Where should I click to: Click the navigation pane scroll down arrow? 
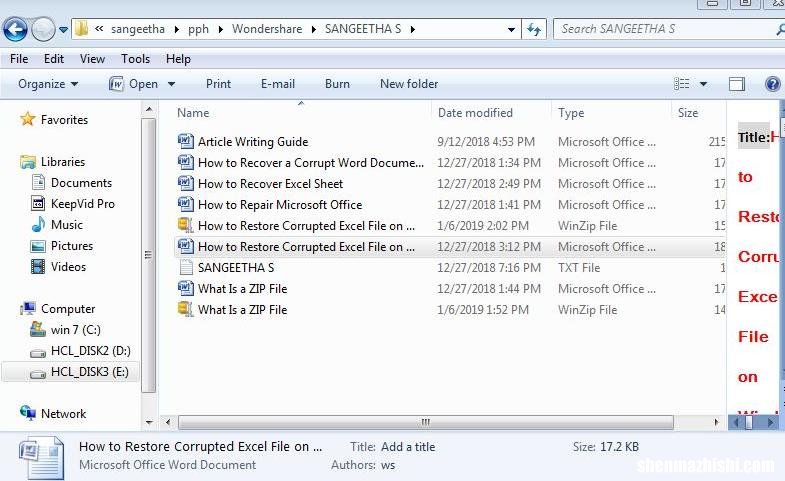point(149,422)
